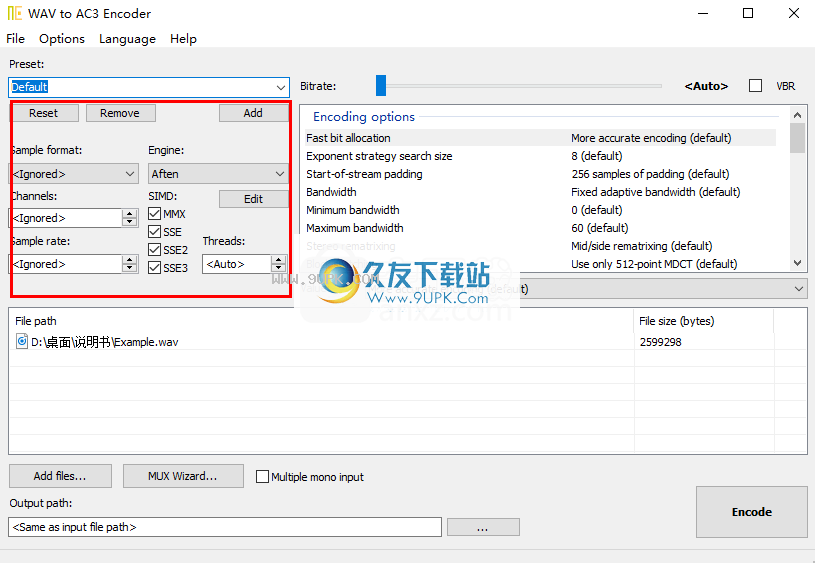Open the Options menu
Screen dimensions: 815x563
[x=62, y=38]
